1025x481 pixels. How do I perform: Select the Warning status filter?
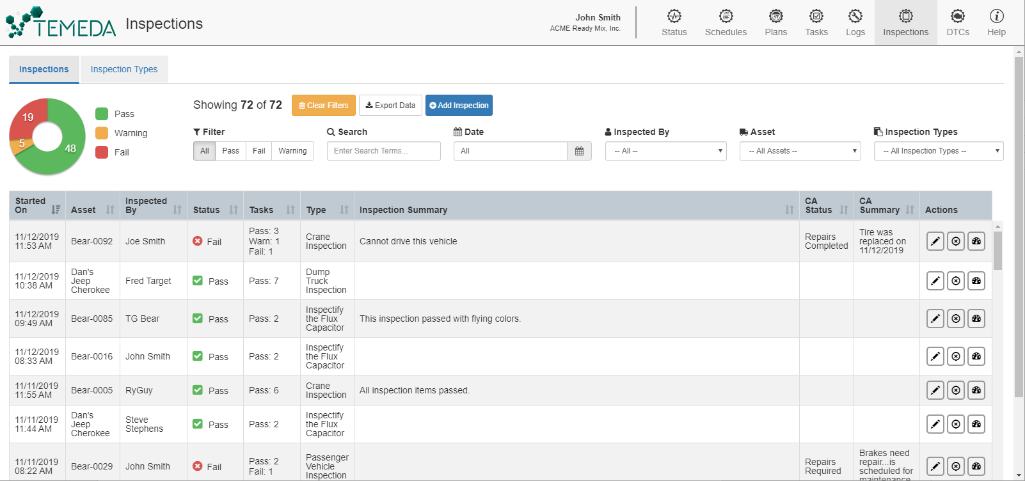pyautogui.click(x=292, y=151)
